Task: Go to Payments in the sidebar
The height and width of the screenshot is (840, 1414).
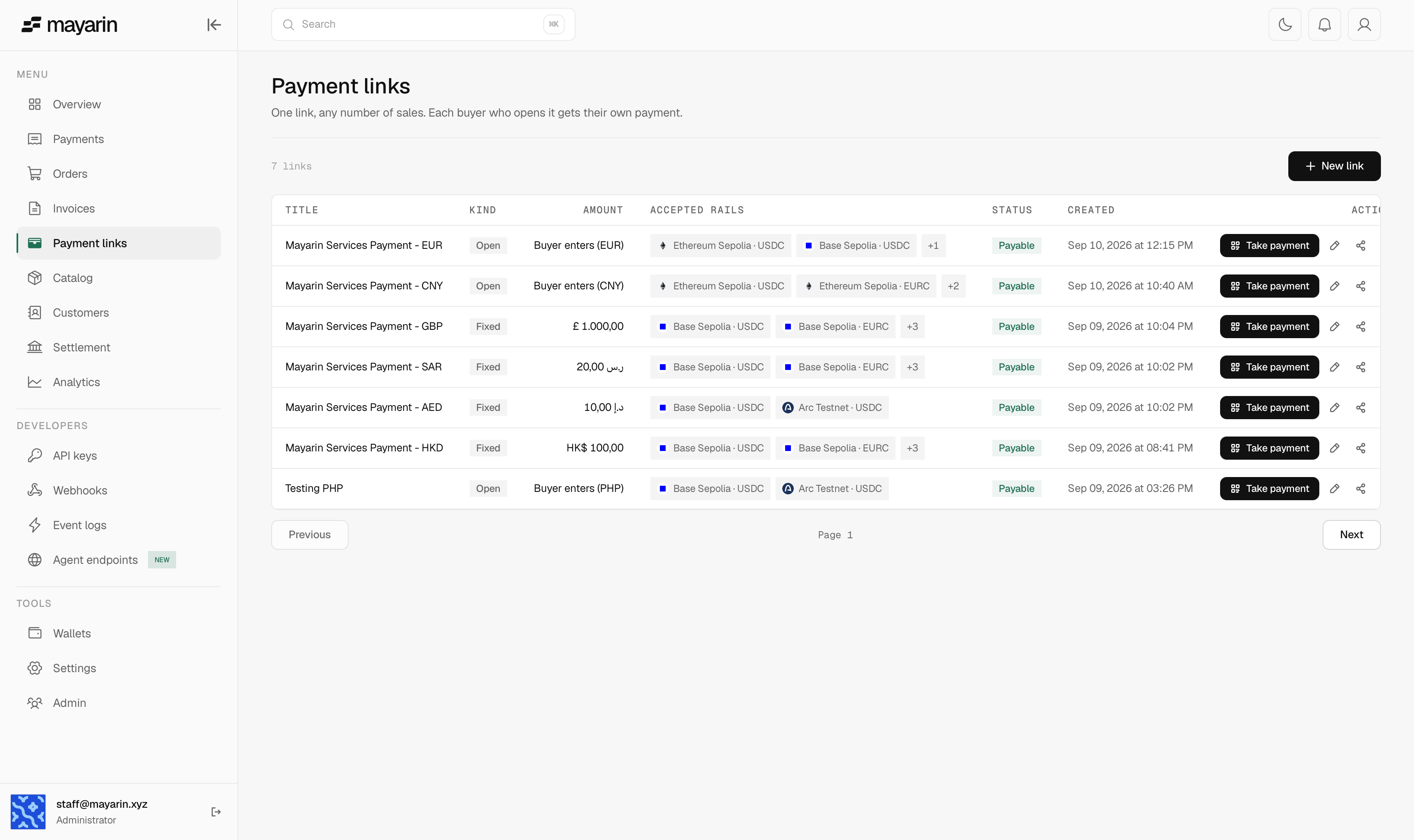Action: 118,139
